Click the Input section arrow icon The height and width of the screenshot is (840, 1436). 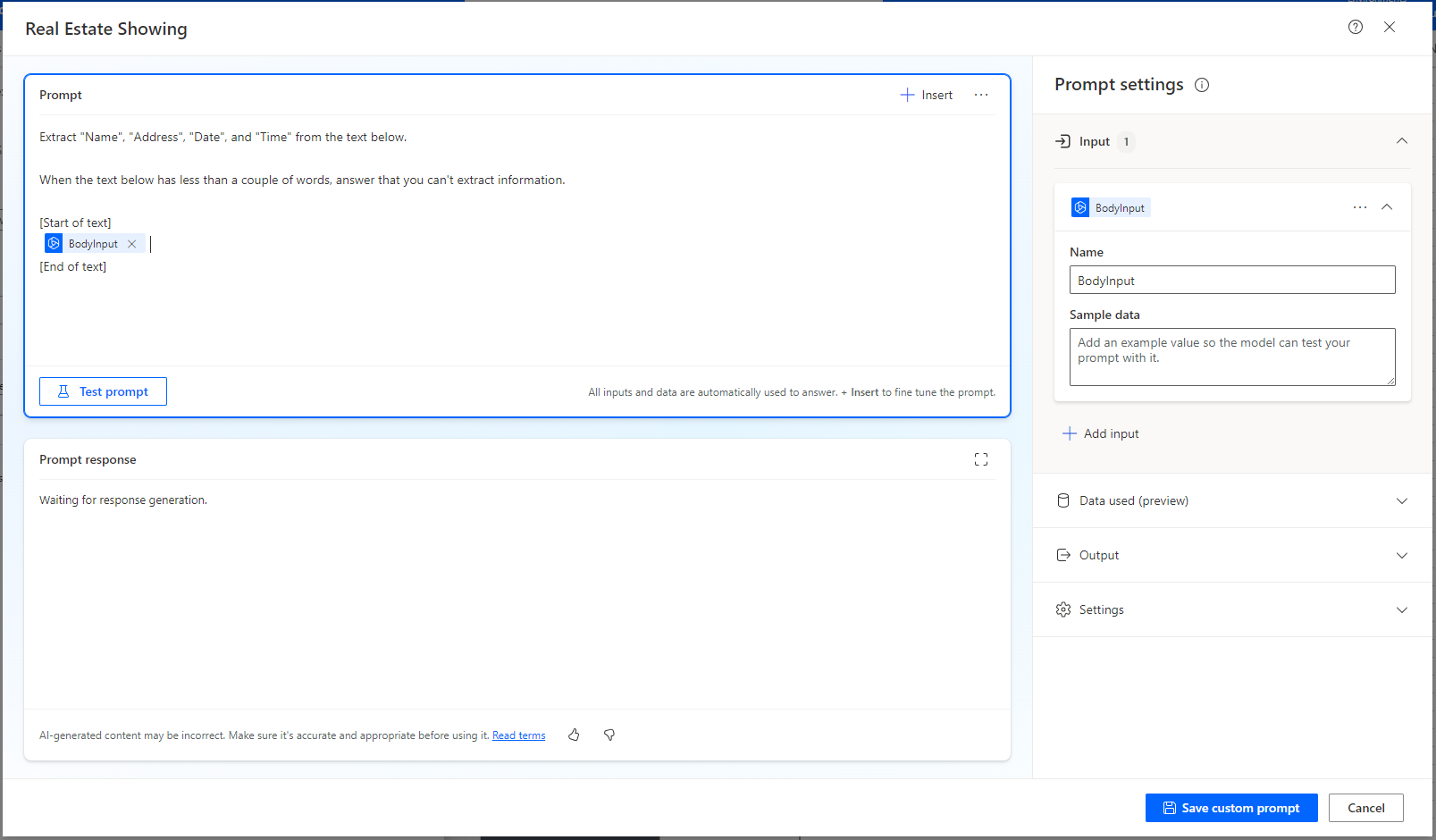[1062, 141]
